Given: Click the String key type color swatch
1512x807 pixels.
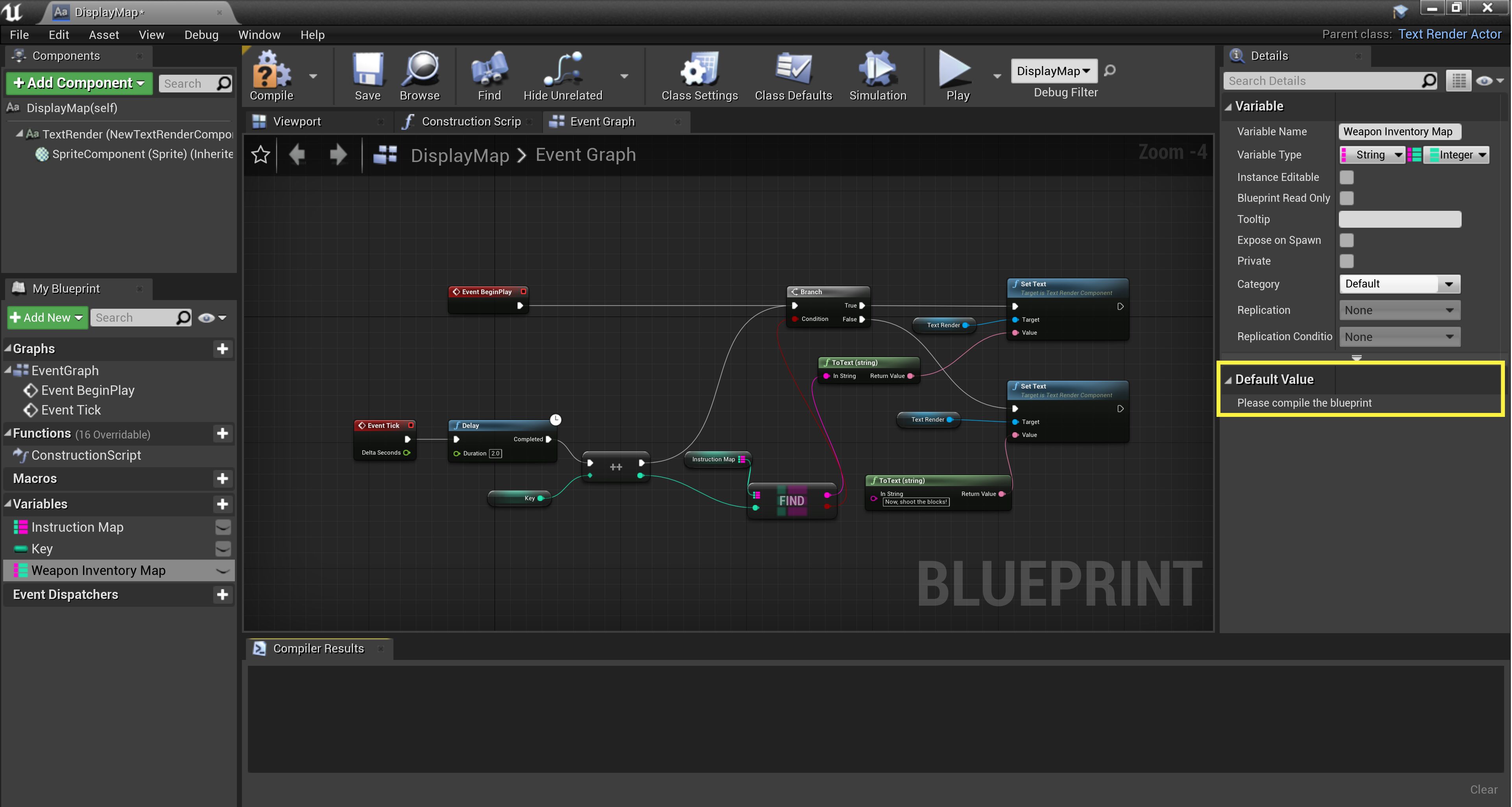Looking at the screenshot, I should (x=1344, y=155).
